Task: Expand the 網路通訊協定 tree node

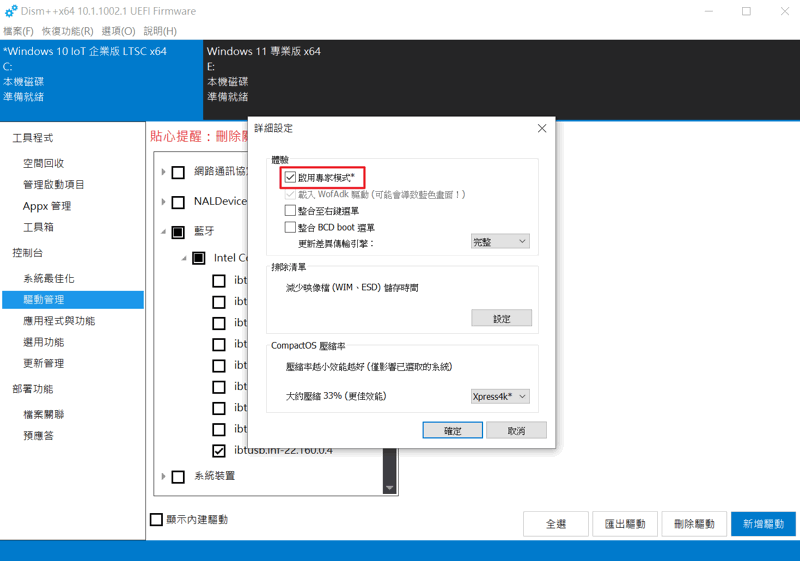Action: [163, 172]
